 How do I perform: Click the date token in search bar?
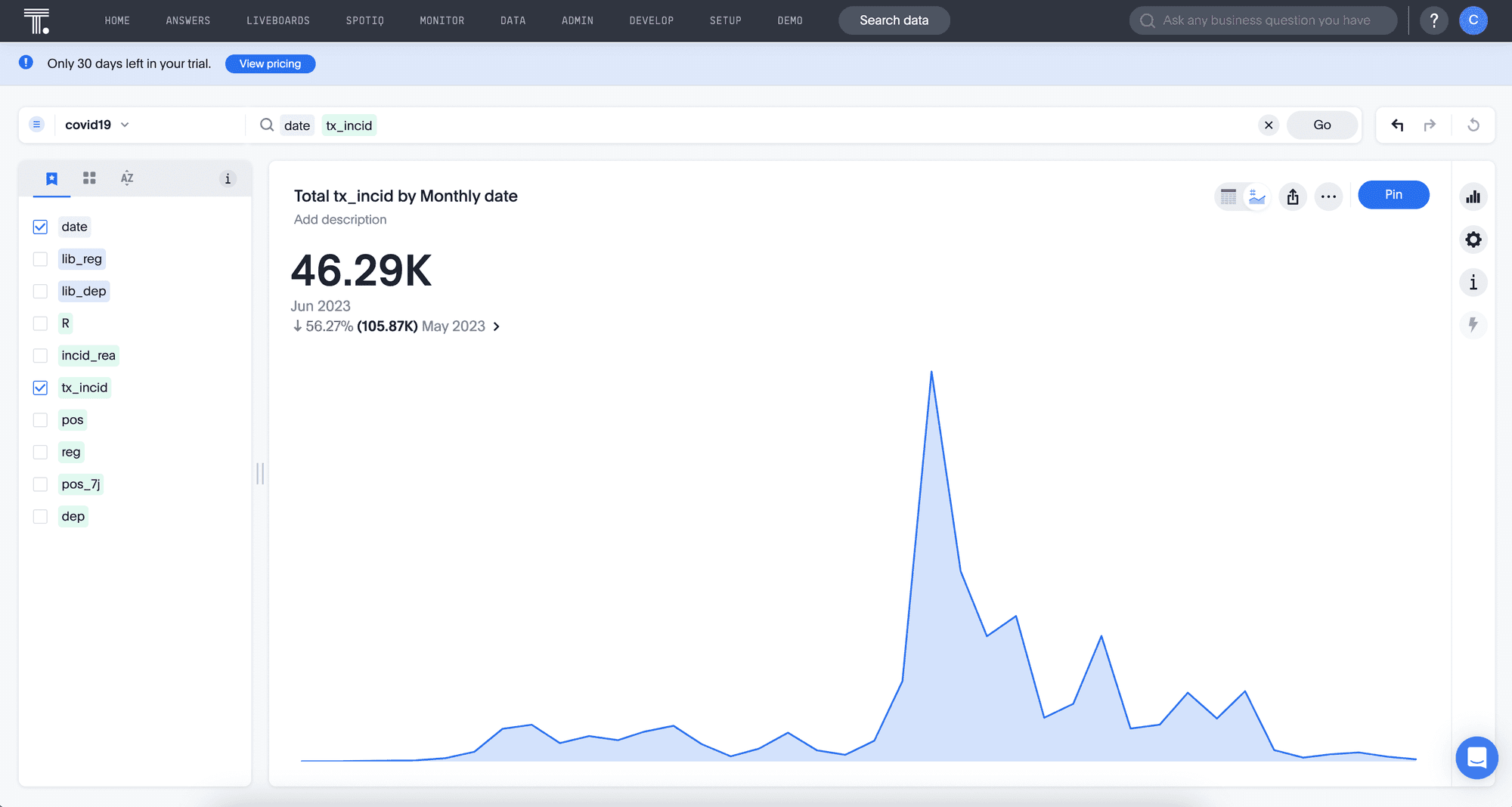tap(297, 125)
